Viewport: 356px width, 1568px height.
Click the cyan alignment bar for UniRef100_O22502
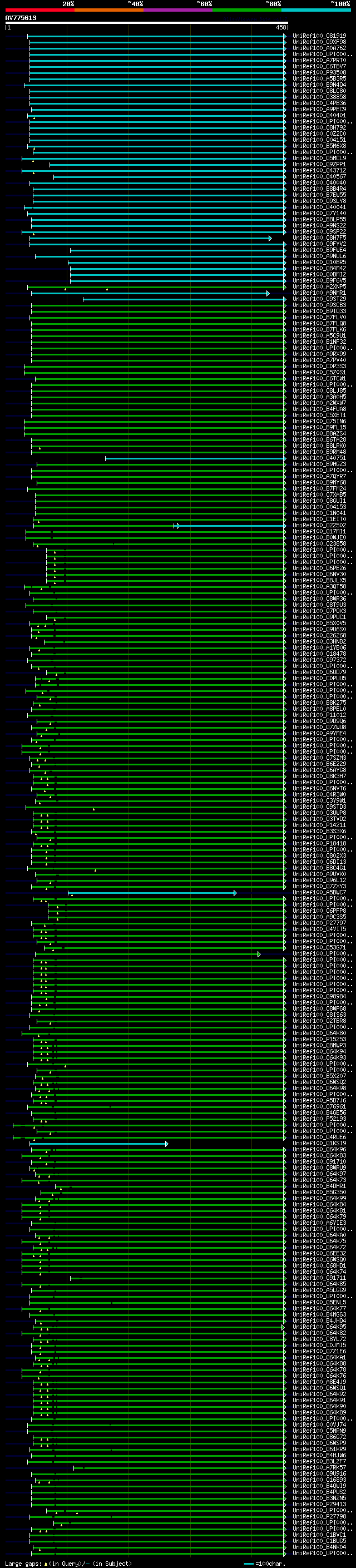tap(230, 525)
